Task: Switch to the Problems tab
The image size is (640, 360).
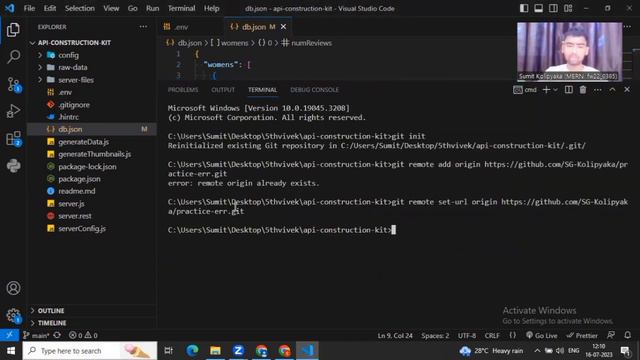Action: tap(183, 90)
